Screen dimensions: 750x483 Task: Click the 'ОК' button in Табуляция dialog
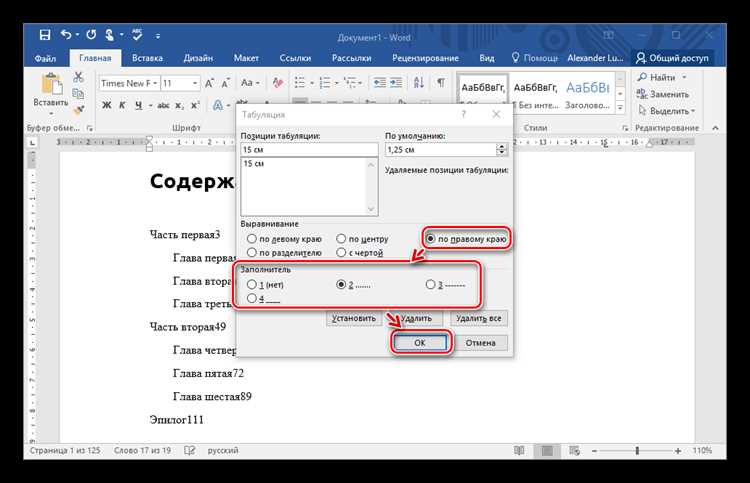tap(420, 342)
